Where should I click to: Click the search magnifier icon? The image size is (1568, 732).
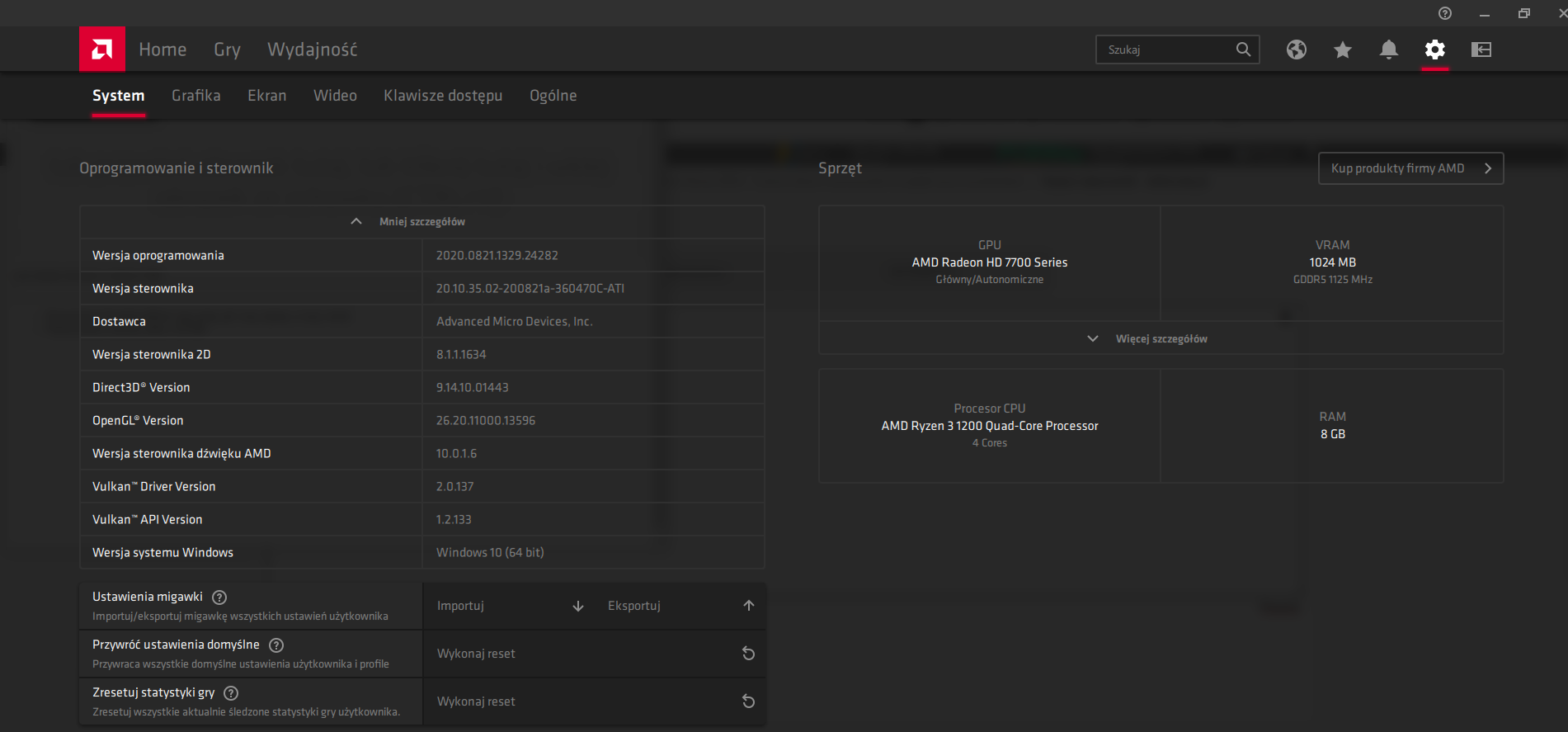[1243, 50]
